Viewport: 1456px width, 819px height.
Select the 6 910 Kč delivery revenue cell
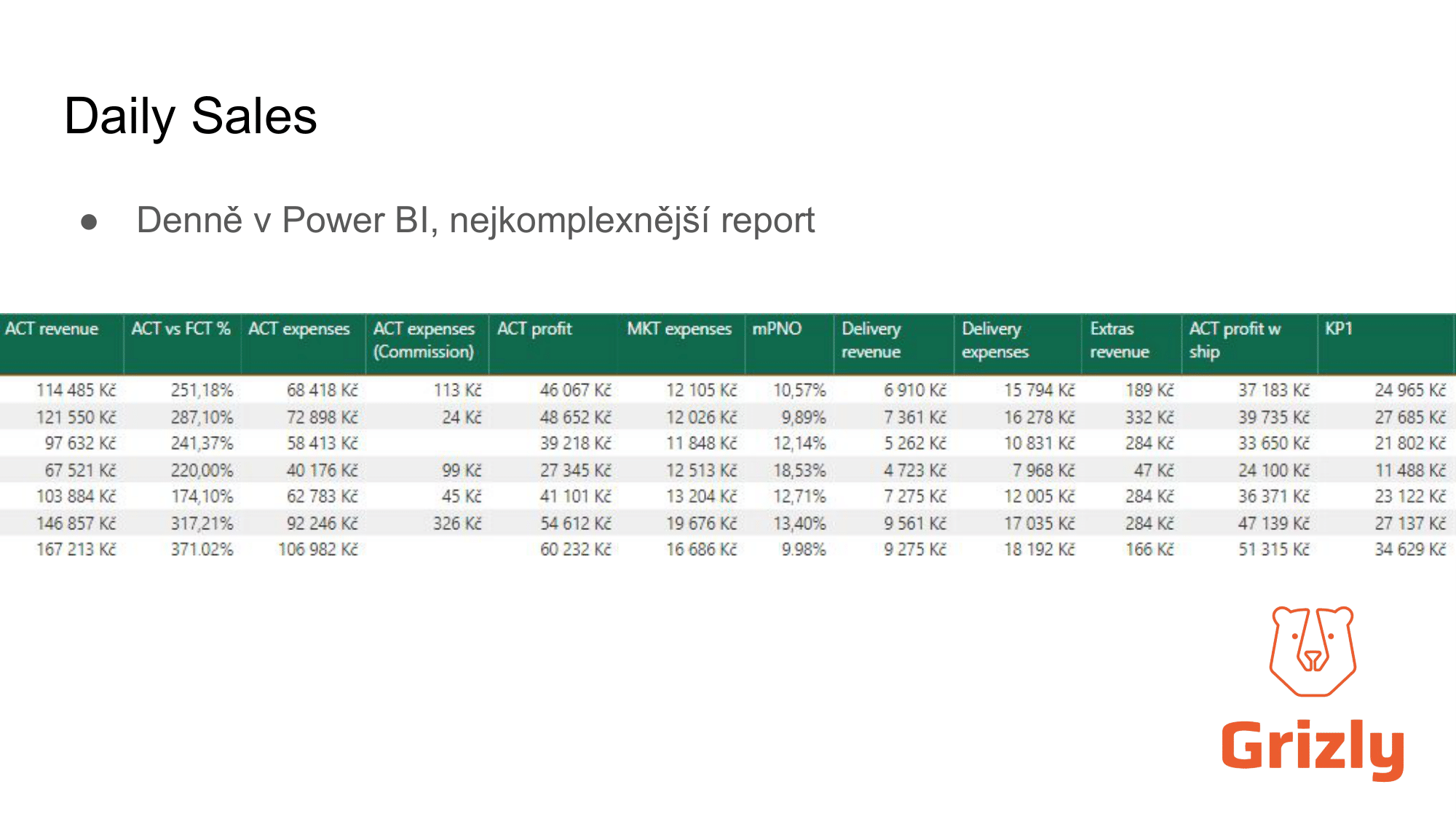(x=915, y=390)
